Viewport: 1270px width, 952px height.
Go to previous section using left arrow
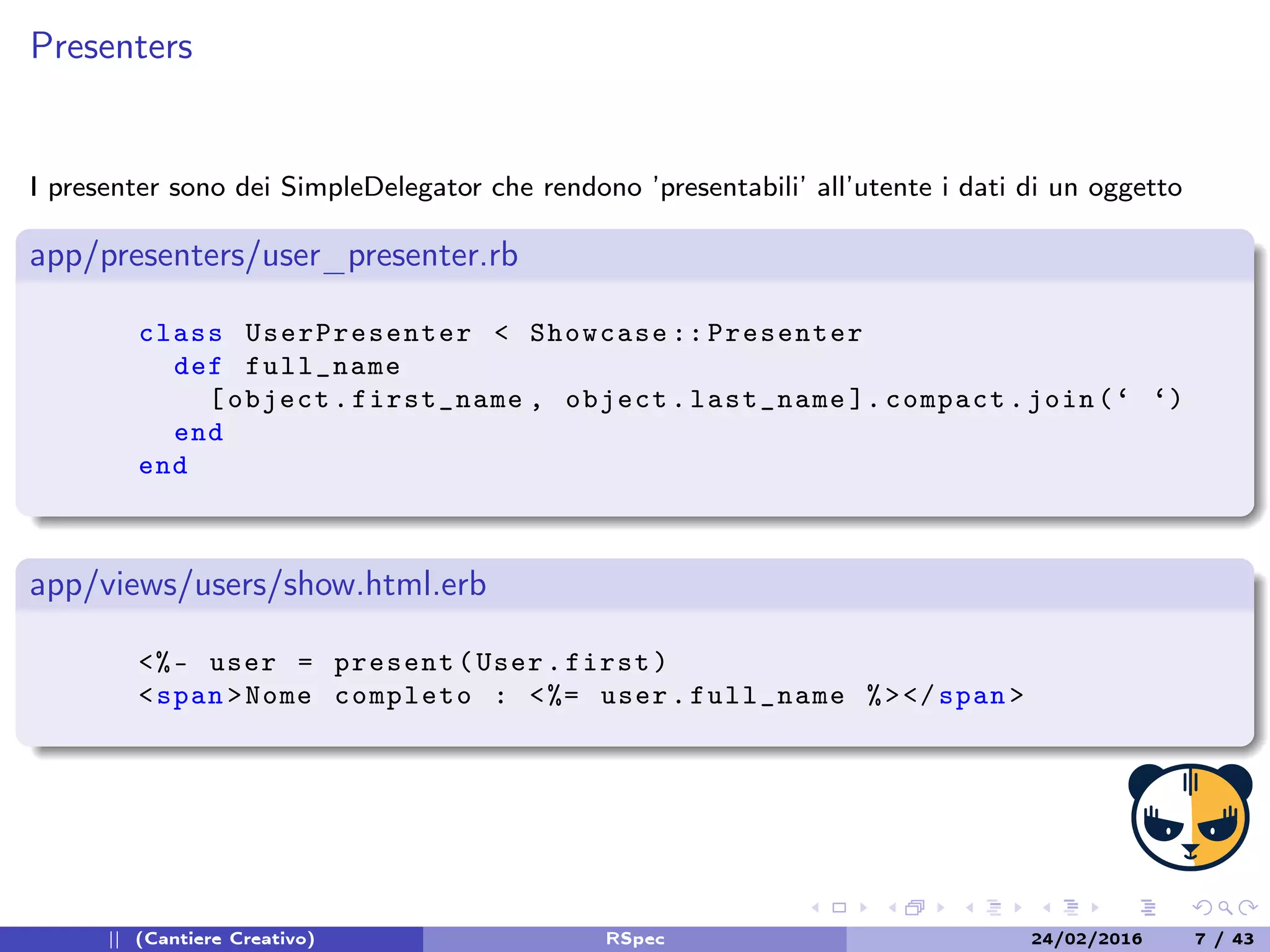pos(1047,908)
